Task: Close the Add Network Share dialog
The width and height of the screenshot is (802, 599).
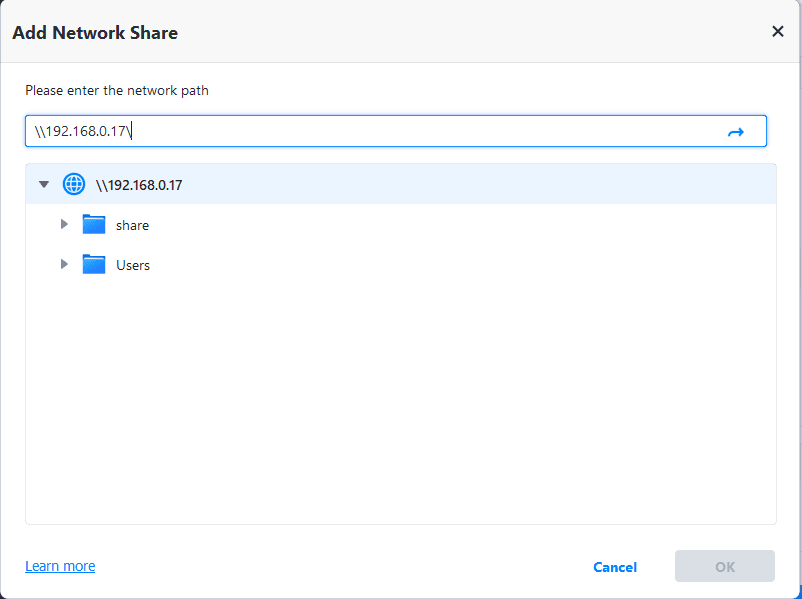Action: (x=777, y=32)
